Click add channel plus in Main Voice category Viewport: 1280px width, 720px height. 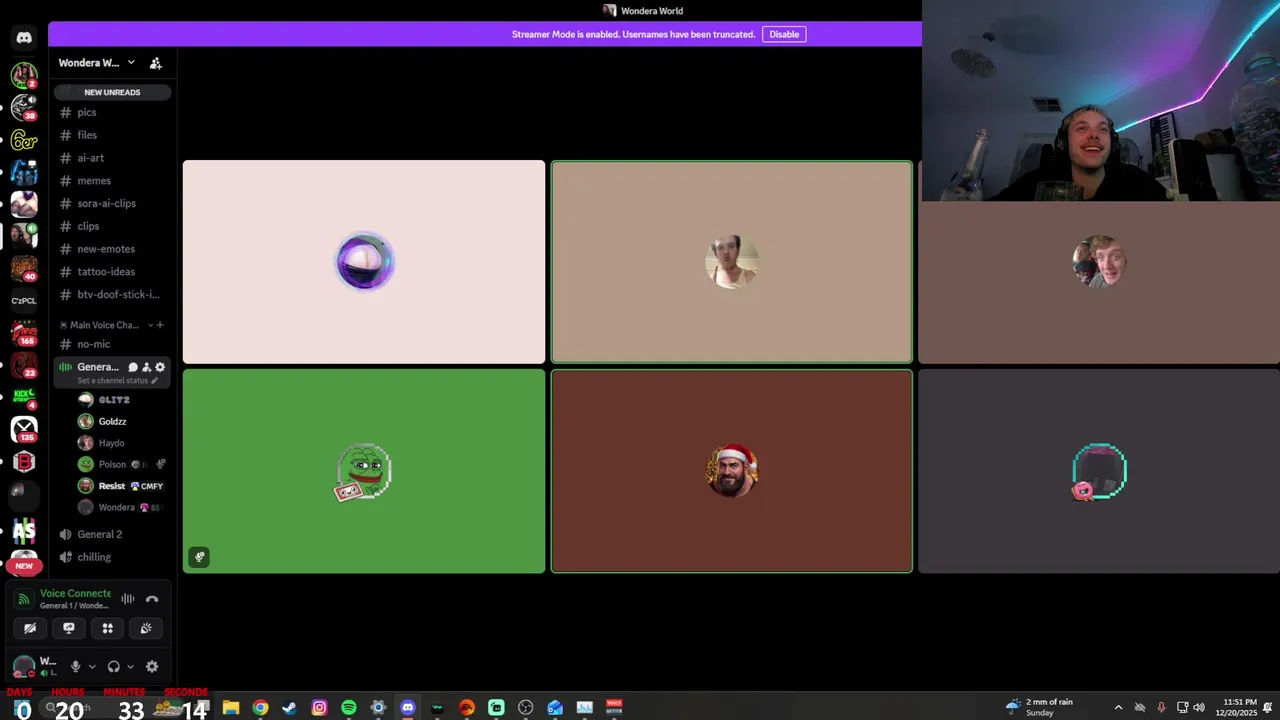coord(160,325)
